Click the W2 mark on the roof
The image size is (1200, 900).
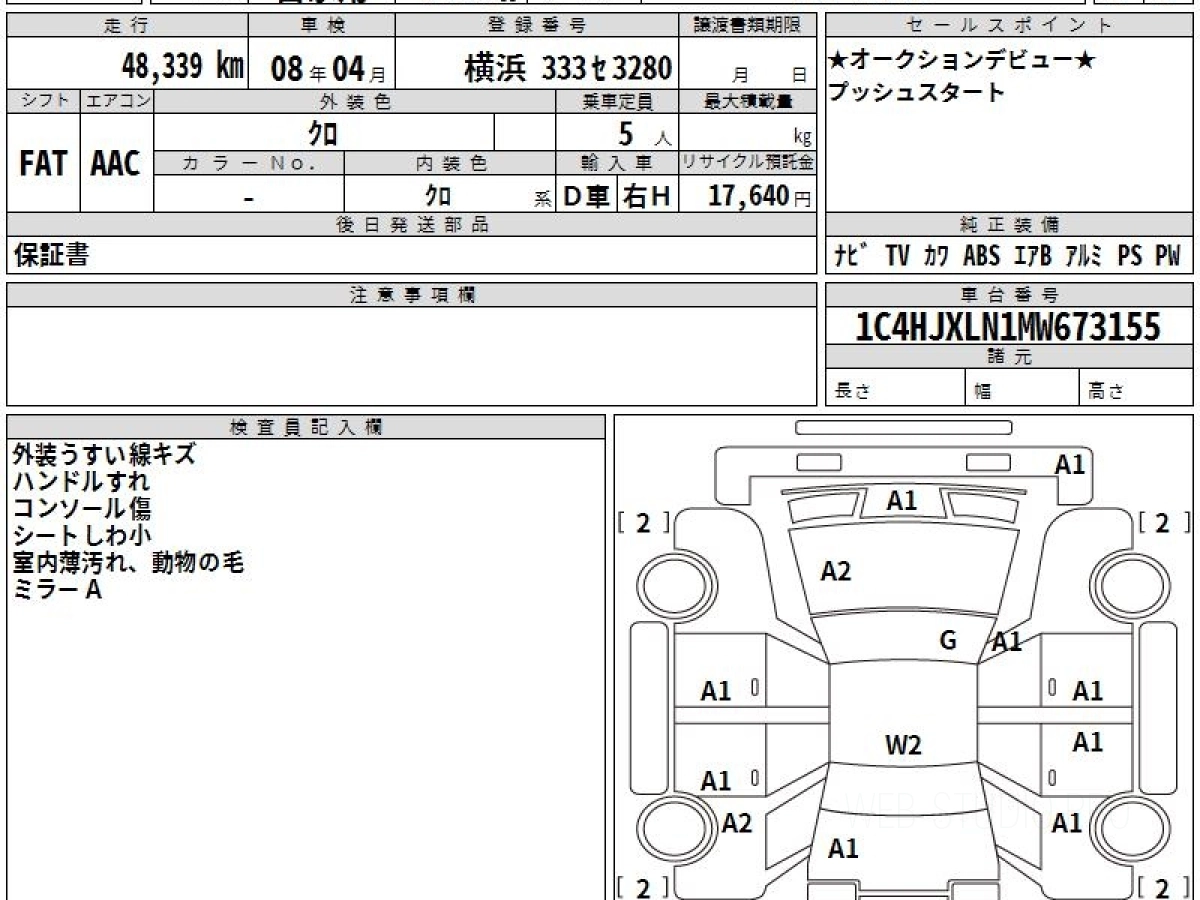[x=903, y=744]
